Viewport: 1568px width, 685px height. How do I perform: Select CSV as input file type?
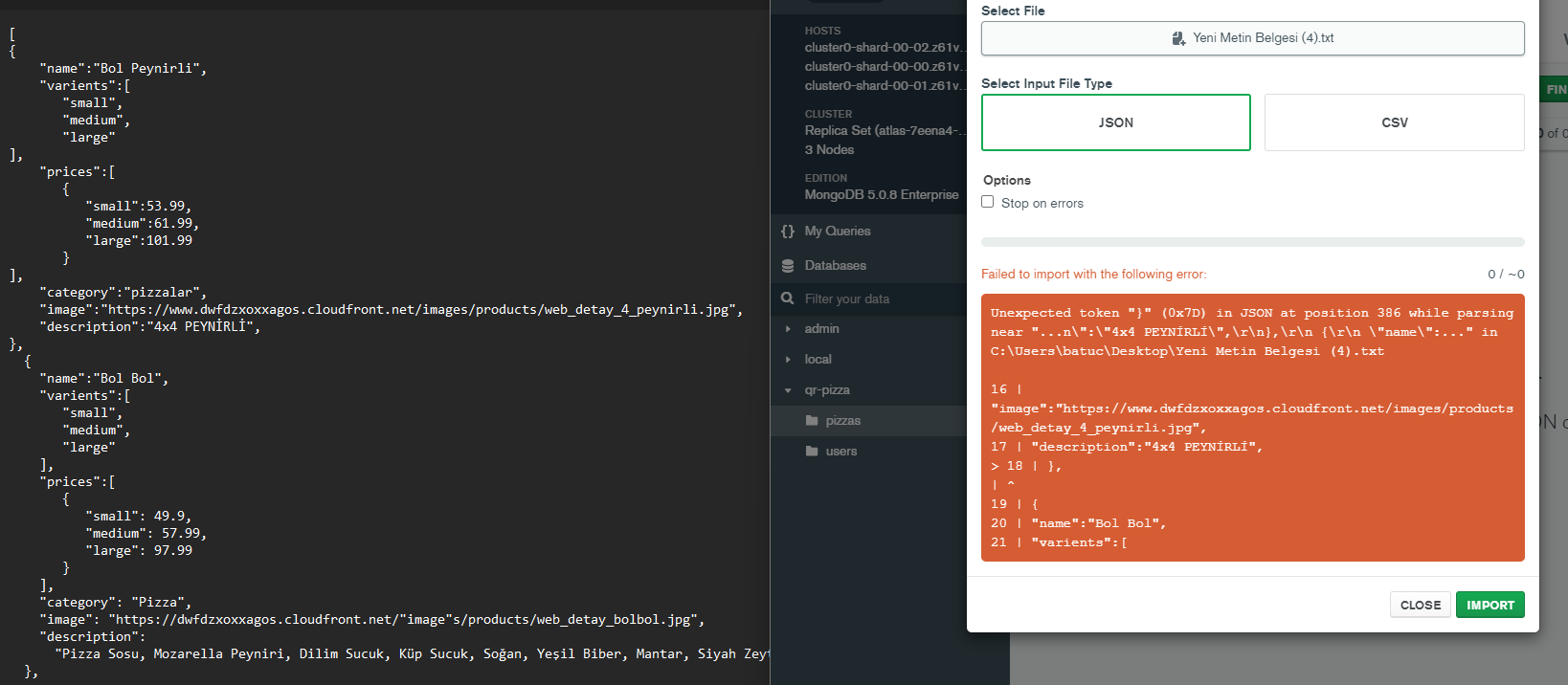1395,122
